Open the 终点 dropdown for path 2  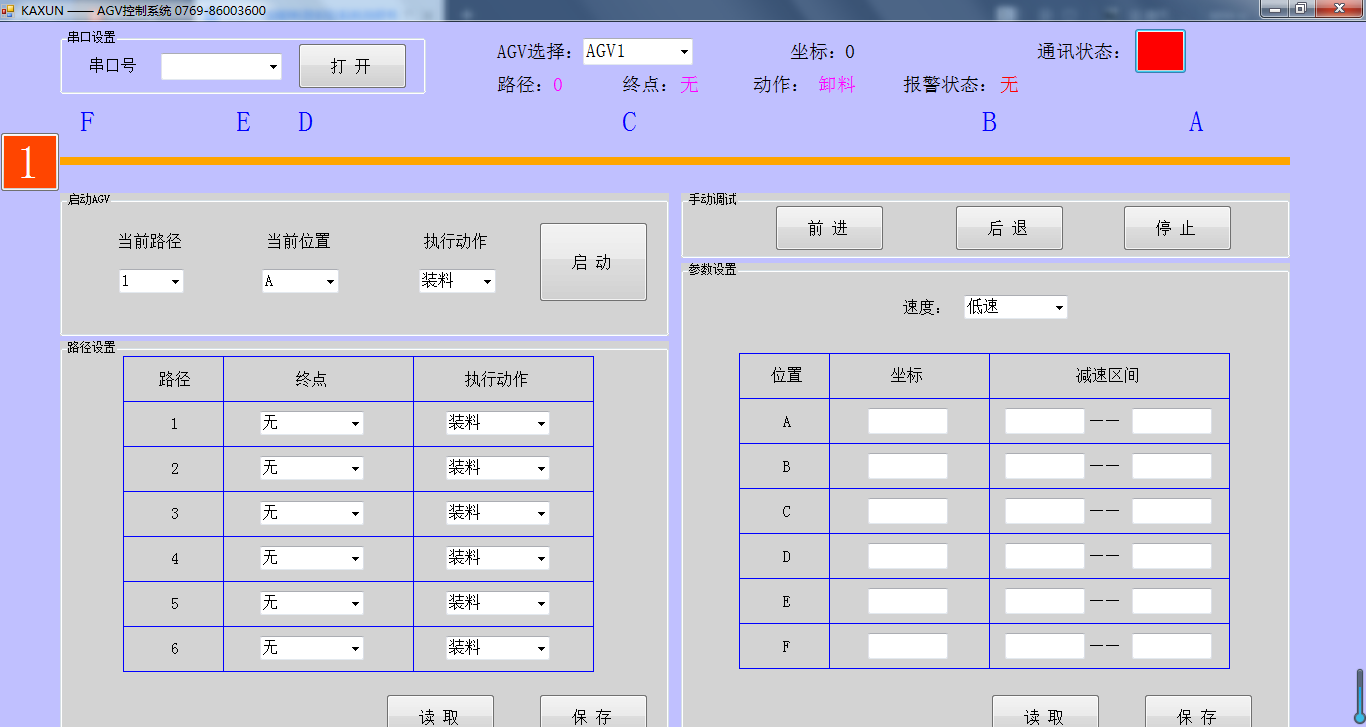[312, 468]
